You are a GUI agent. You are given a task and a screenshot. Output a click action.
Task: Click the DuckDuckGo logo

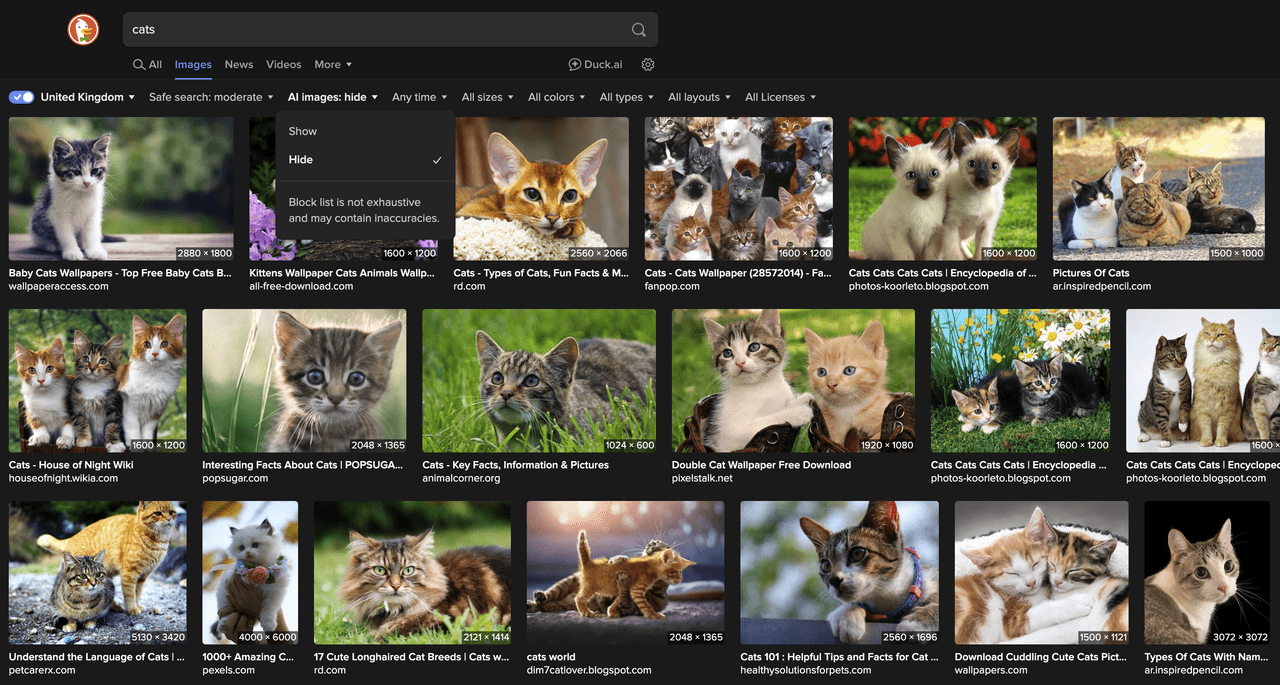tap(83, 29)
